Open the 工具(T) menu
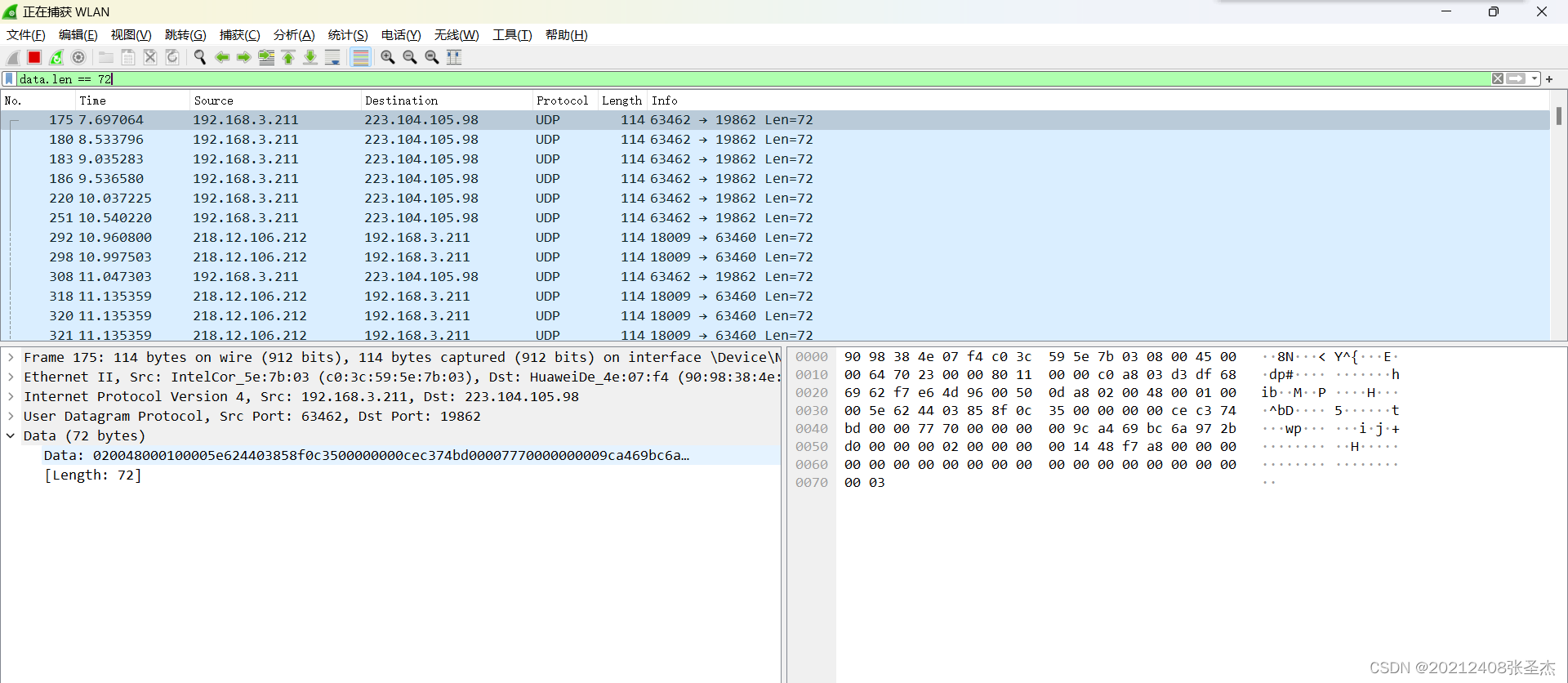 (x=512, y=34)
